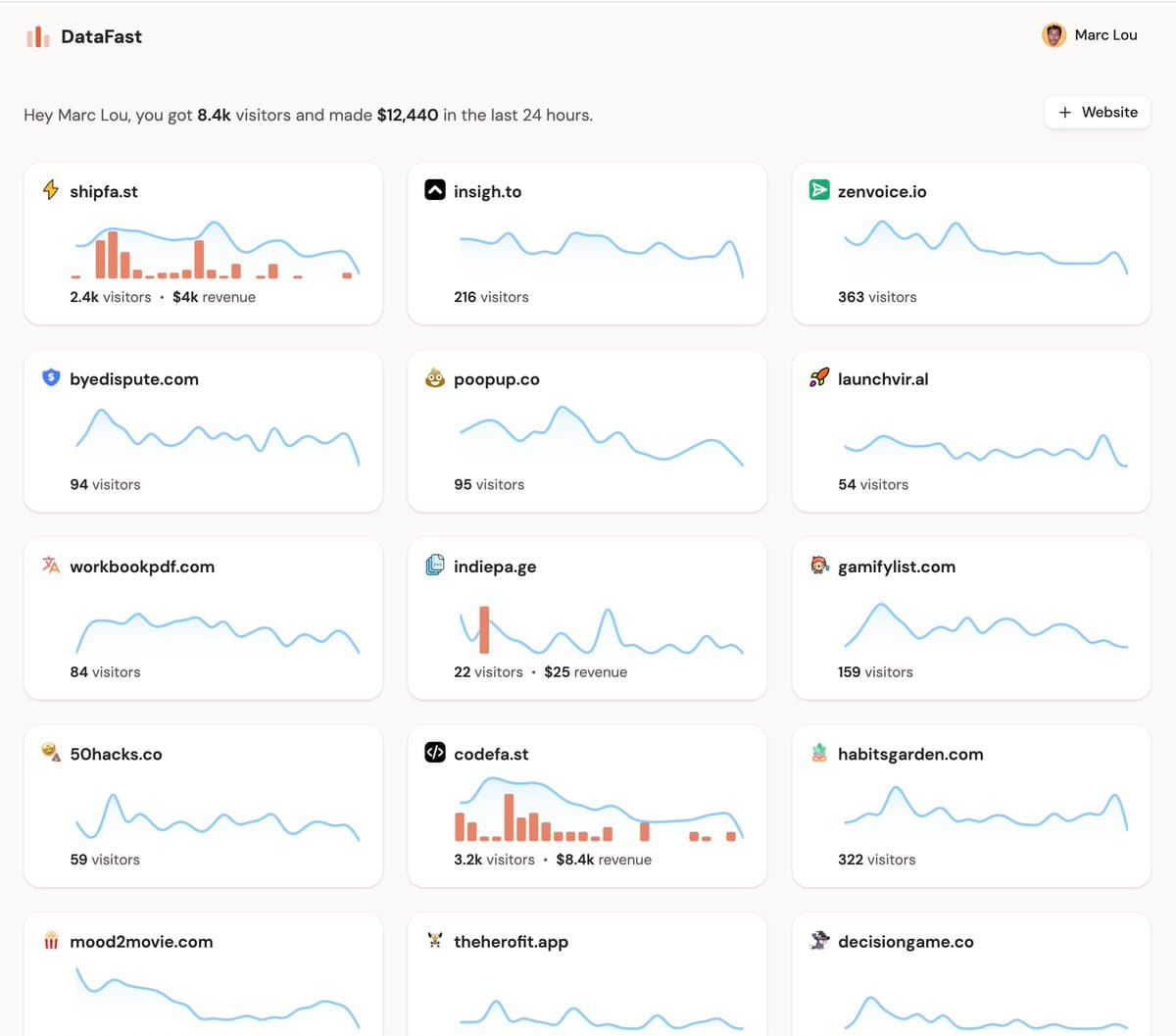Open the Marc Lou account menu

coord(1090,35)
